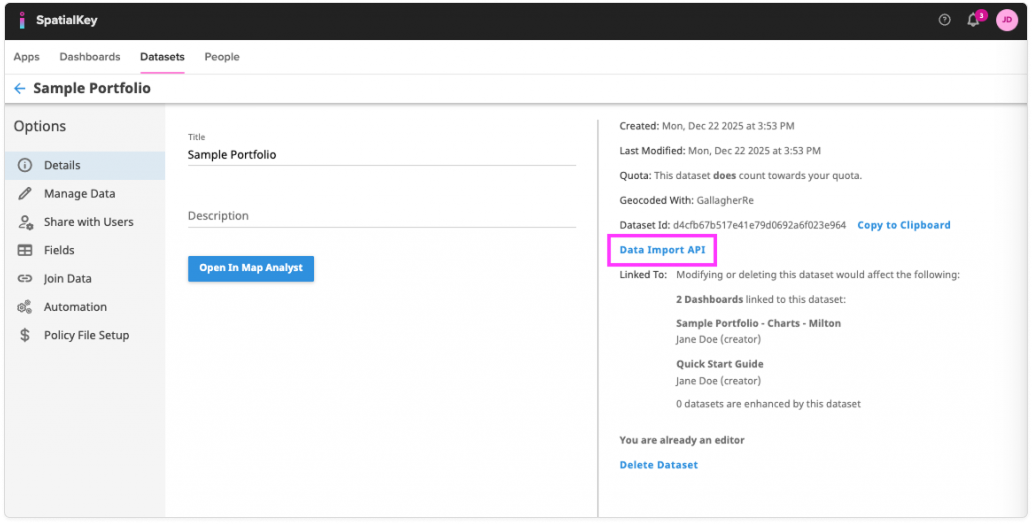This screenshot has height=524, width=1032.
Task: Open the People tab
Action: (x=222, y=57)
